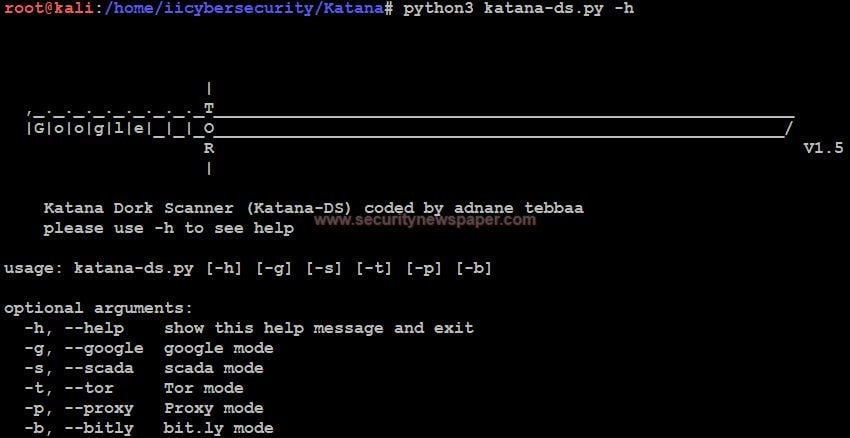The image size is (850, 438).
Task: Click the www.securitynewspaper.com watermark
Action: pyautogui.click(x=425, y=220)
